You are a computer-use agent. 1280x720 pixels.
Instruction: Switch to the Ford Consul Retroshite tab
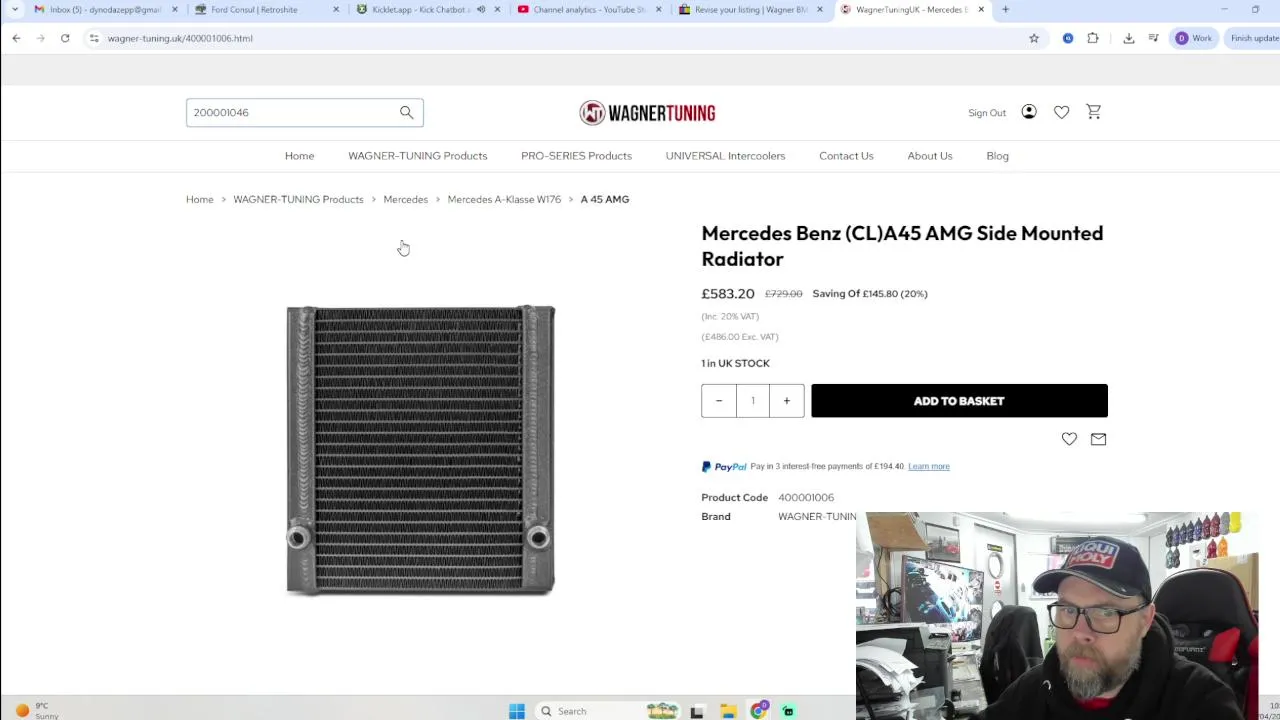pos(254,10)
